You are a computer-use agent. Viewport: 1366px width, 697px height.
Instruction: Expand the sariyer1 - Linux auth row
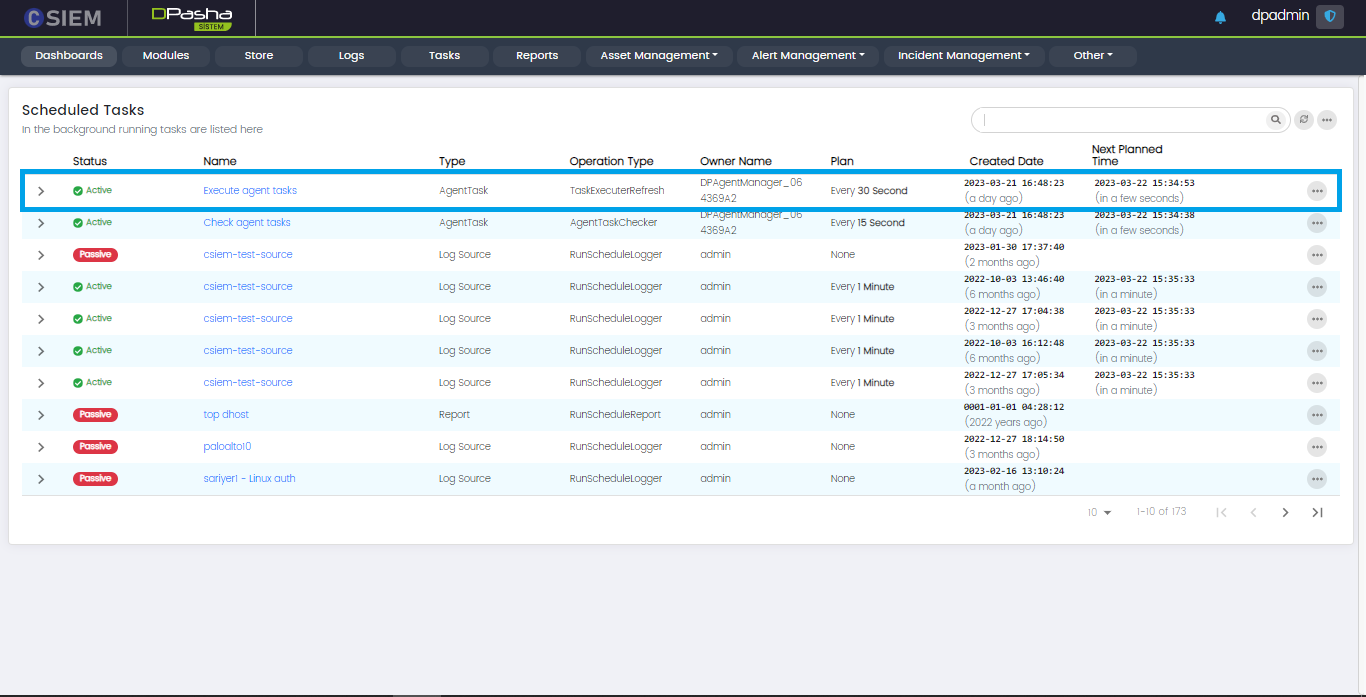[41, 479]
